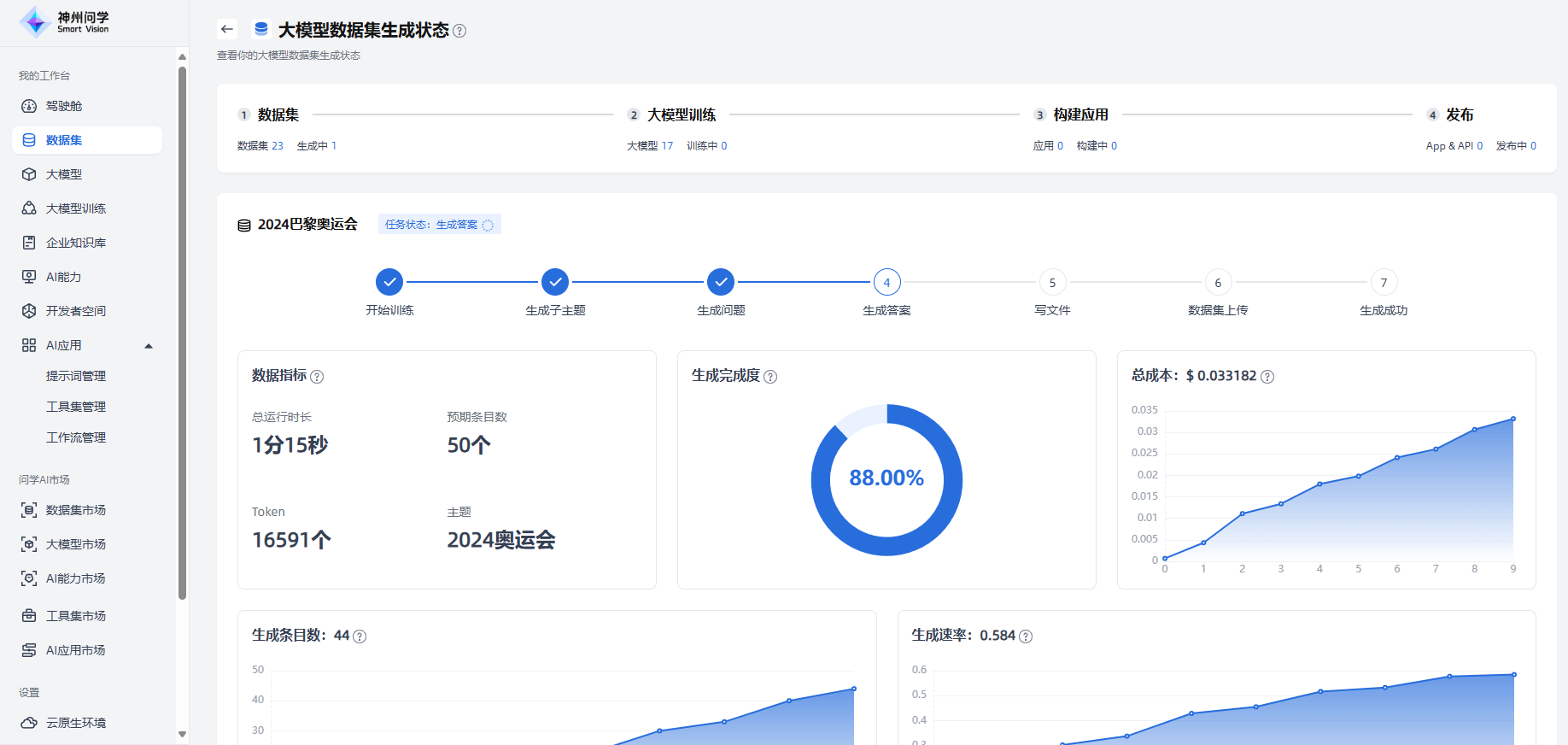Click the 大模型 17 count link
This screenshot has height=745, width=1568.
click(x=650, y=146)
